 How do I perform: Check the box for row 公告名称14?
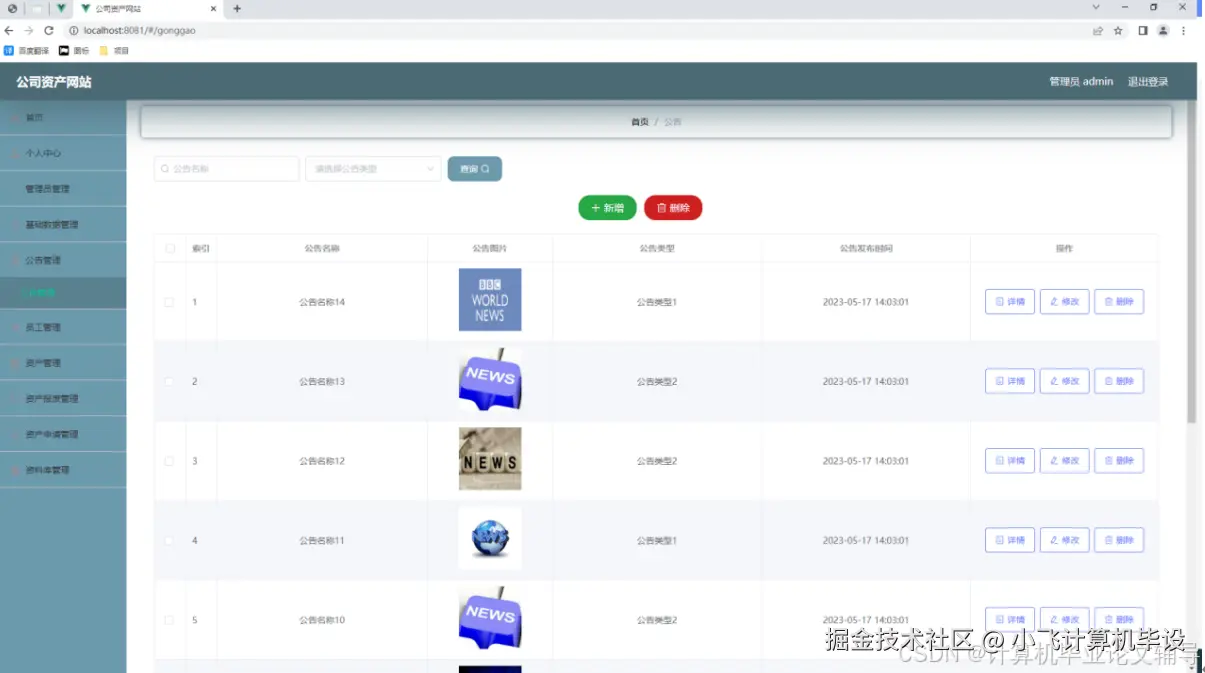pyautogui.click(x=169, y=302)
